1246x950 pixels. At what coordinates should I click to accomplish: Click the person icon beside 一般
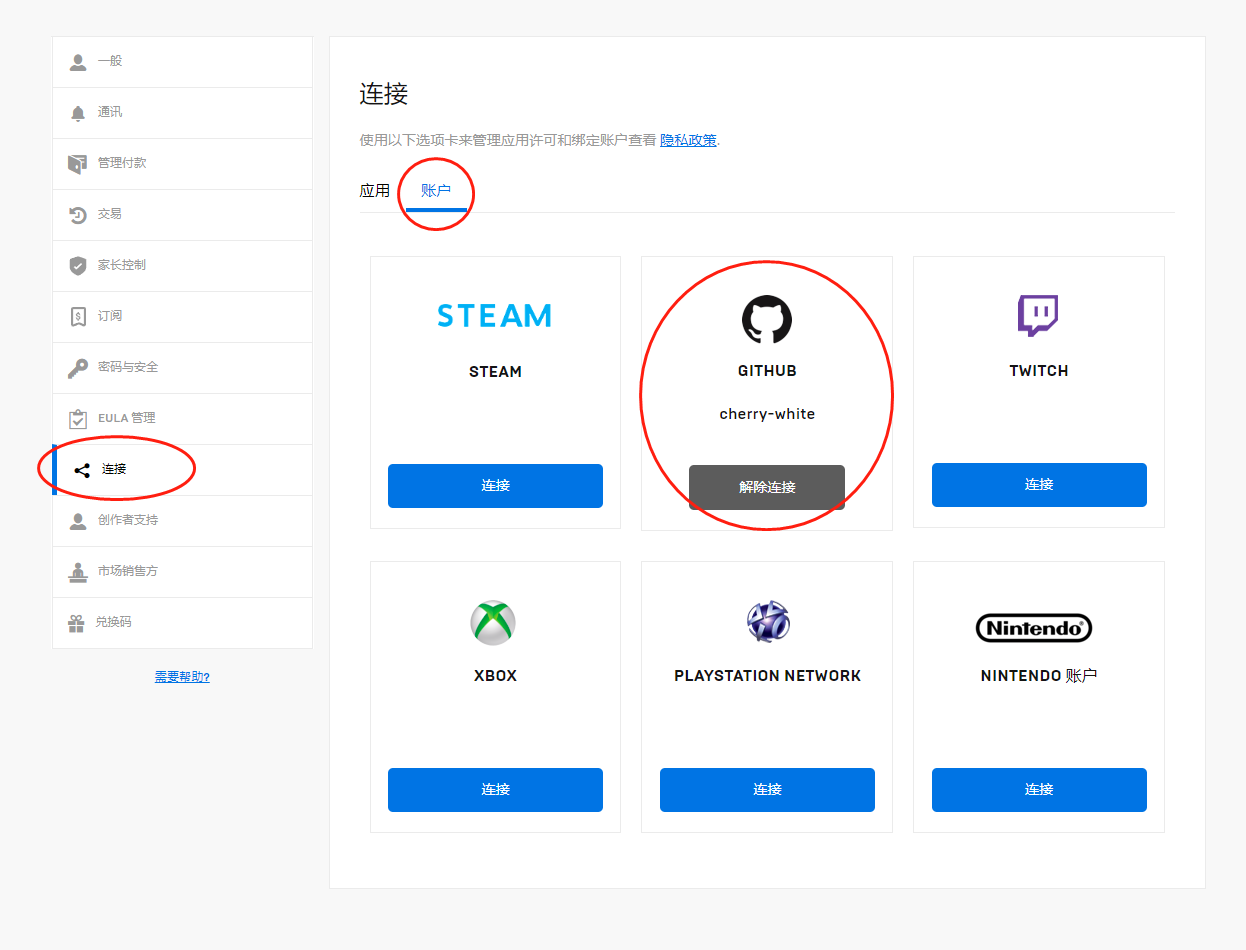78,62
